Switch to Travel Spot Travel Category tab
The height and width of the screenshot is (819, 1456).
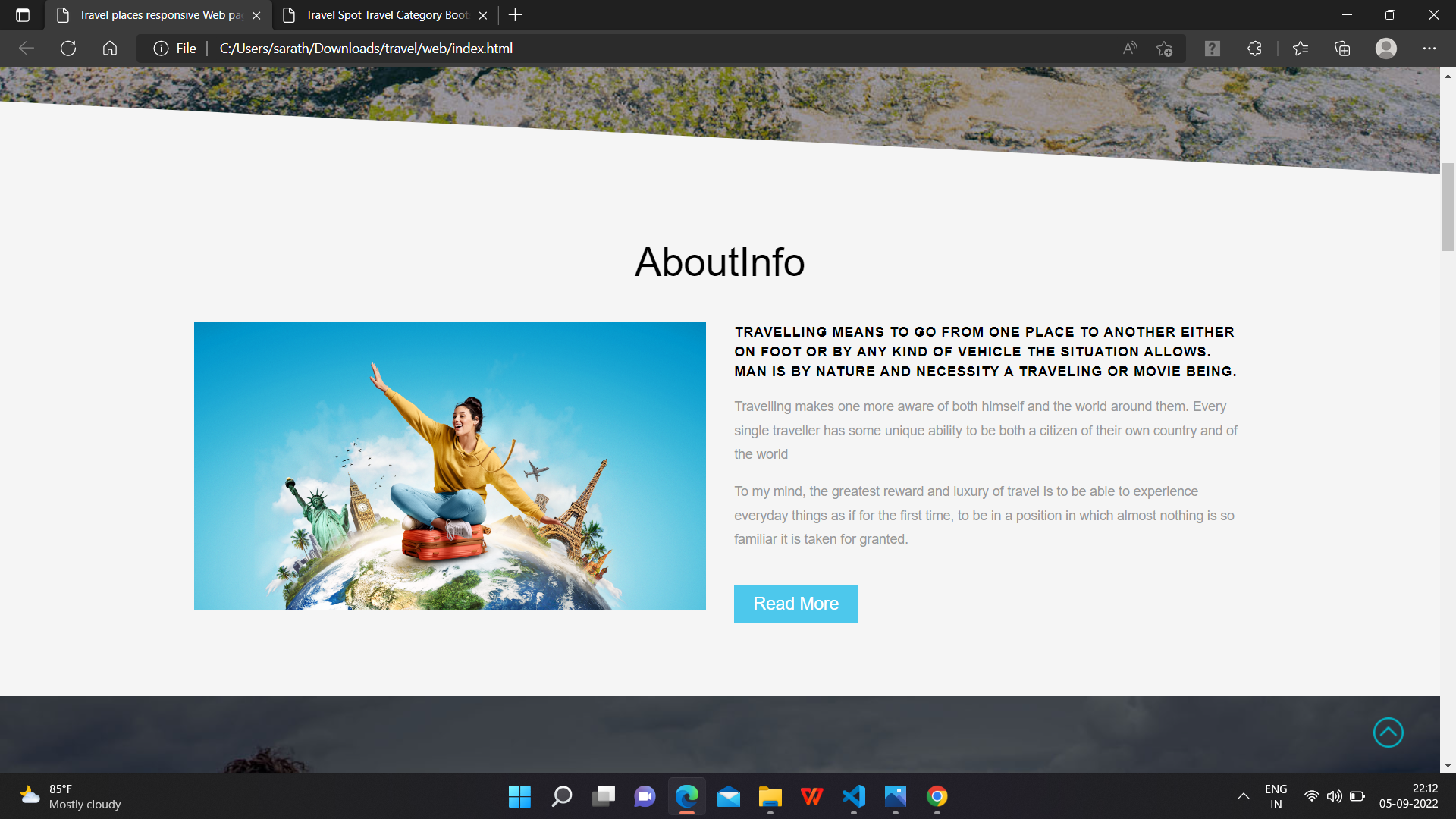[387, 15]
